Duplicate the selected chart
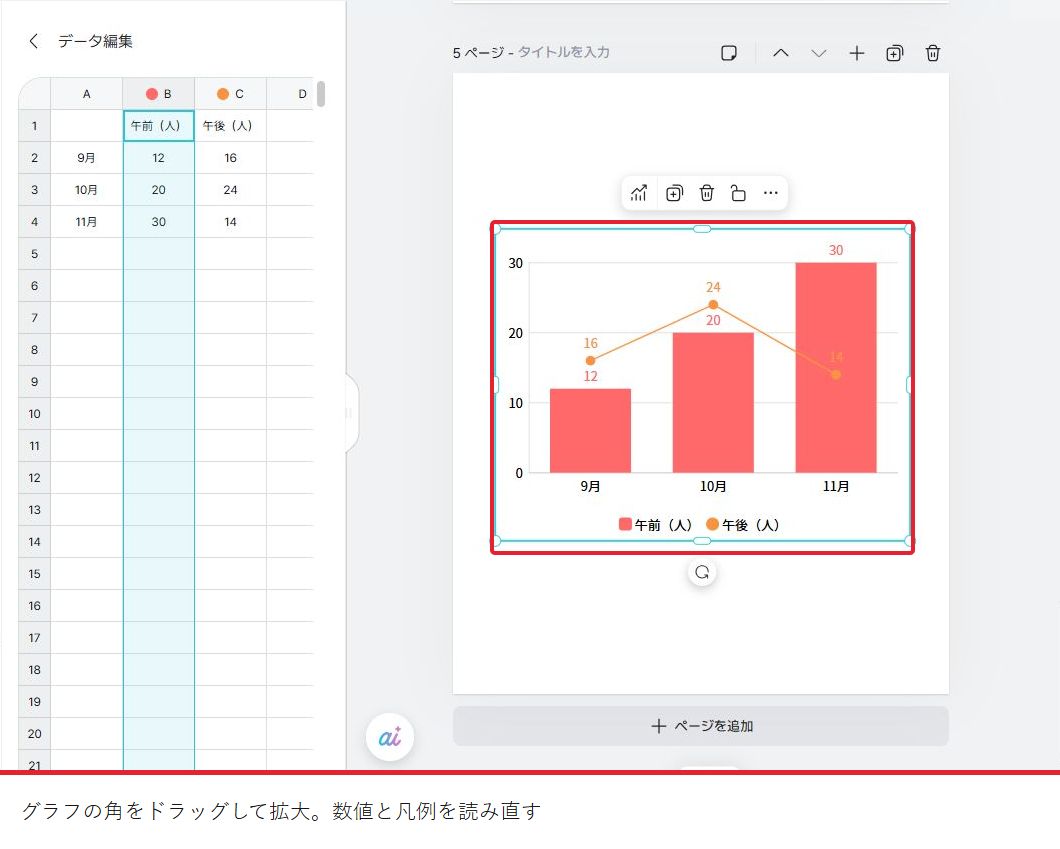The width and height of the screenshot is (1060, 849). (x=674, y=193)
